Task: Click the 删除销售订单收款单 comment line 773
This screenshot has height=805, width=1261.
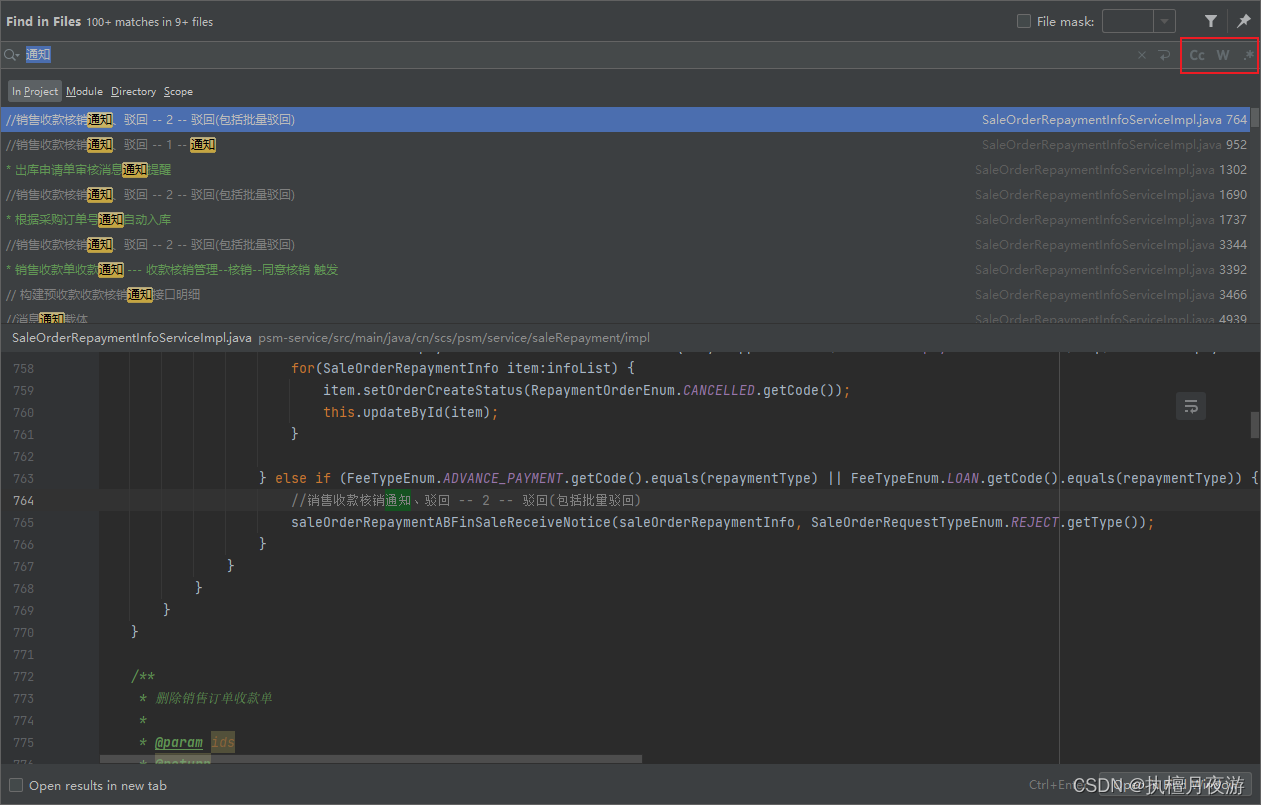Action: [213, 698]
